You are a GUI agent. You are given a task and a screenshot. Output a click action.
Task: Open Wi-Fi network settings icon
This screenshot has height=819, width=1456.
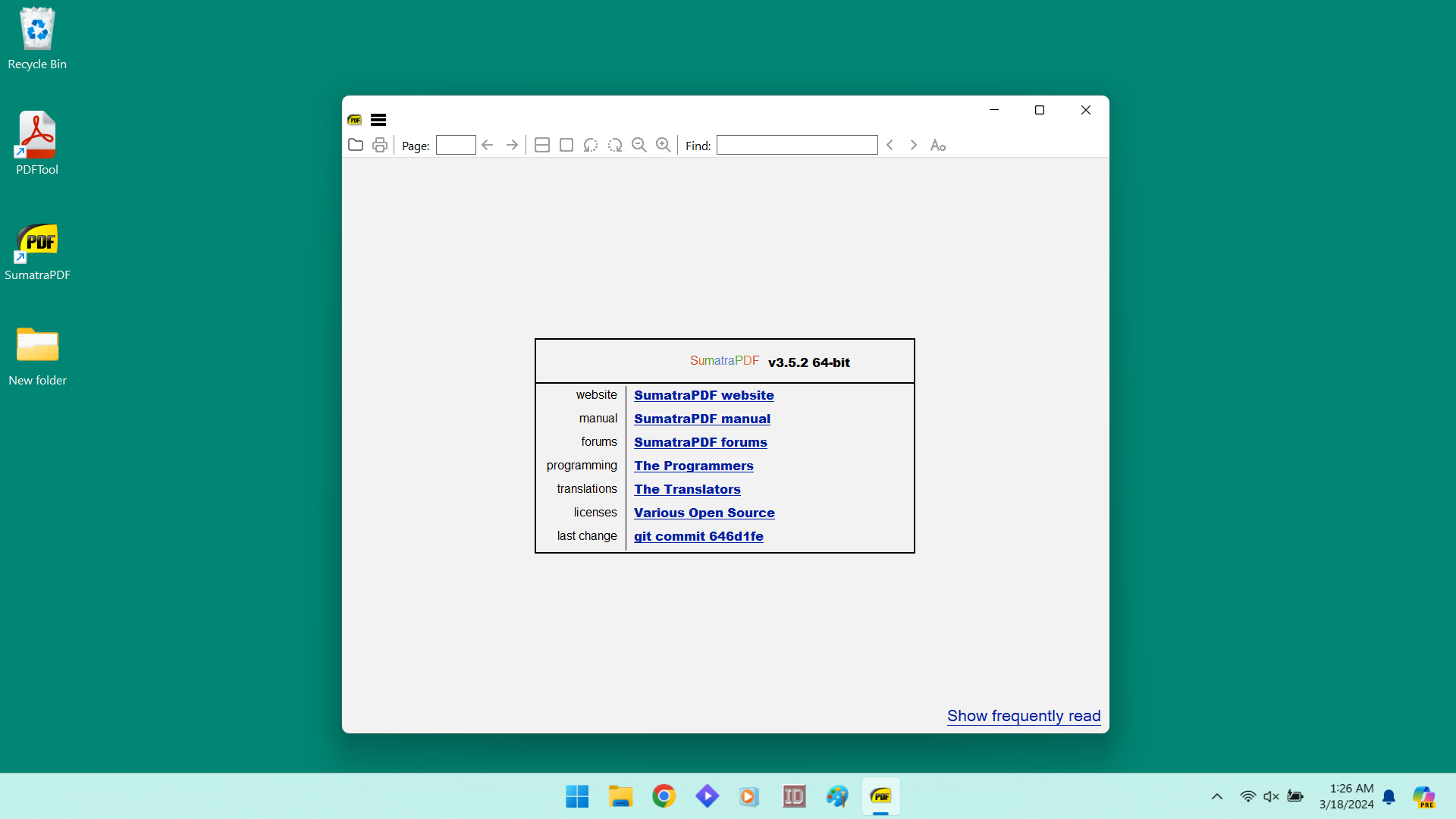1247,796
